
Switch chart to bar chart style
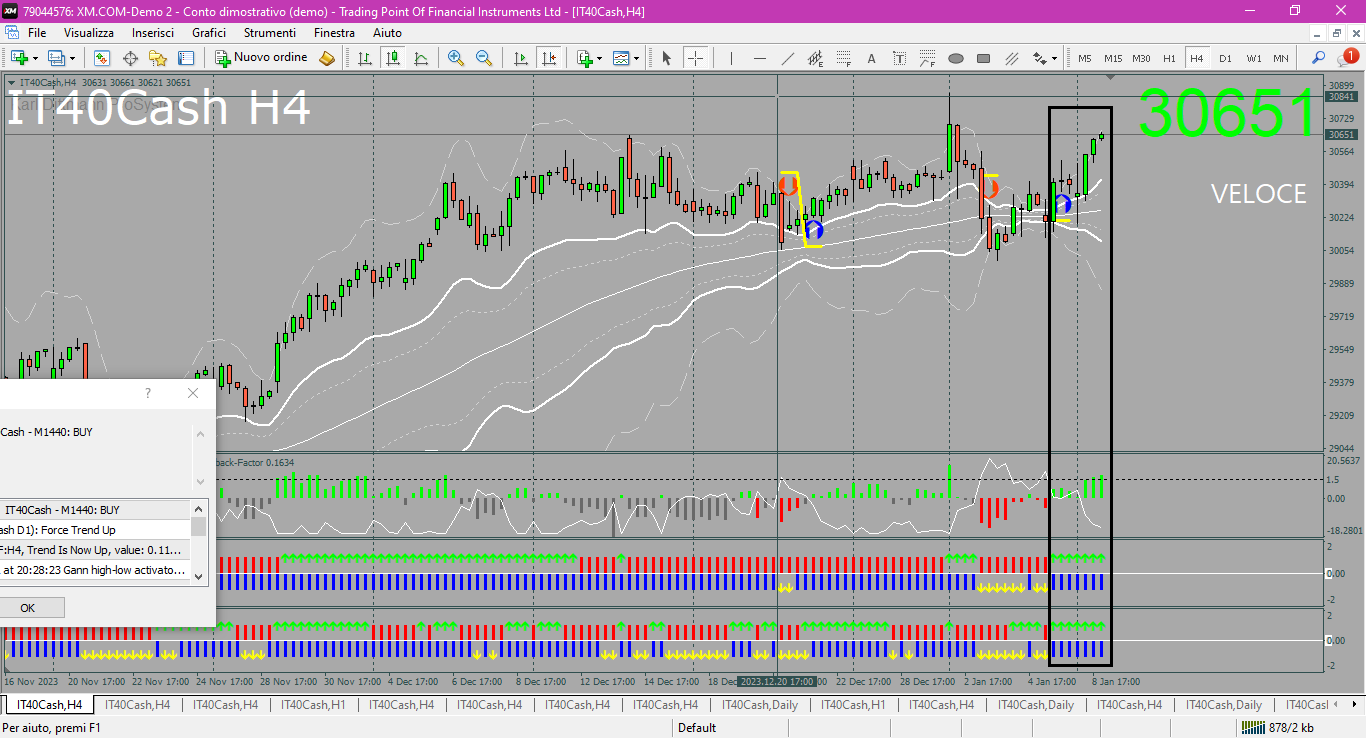click(x=365, y=58)
